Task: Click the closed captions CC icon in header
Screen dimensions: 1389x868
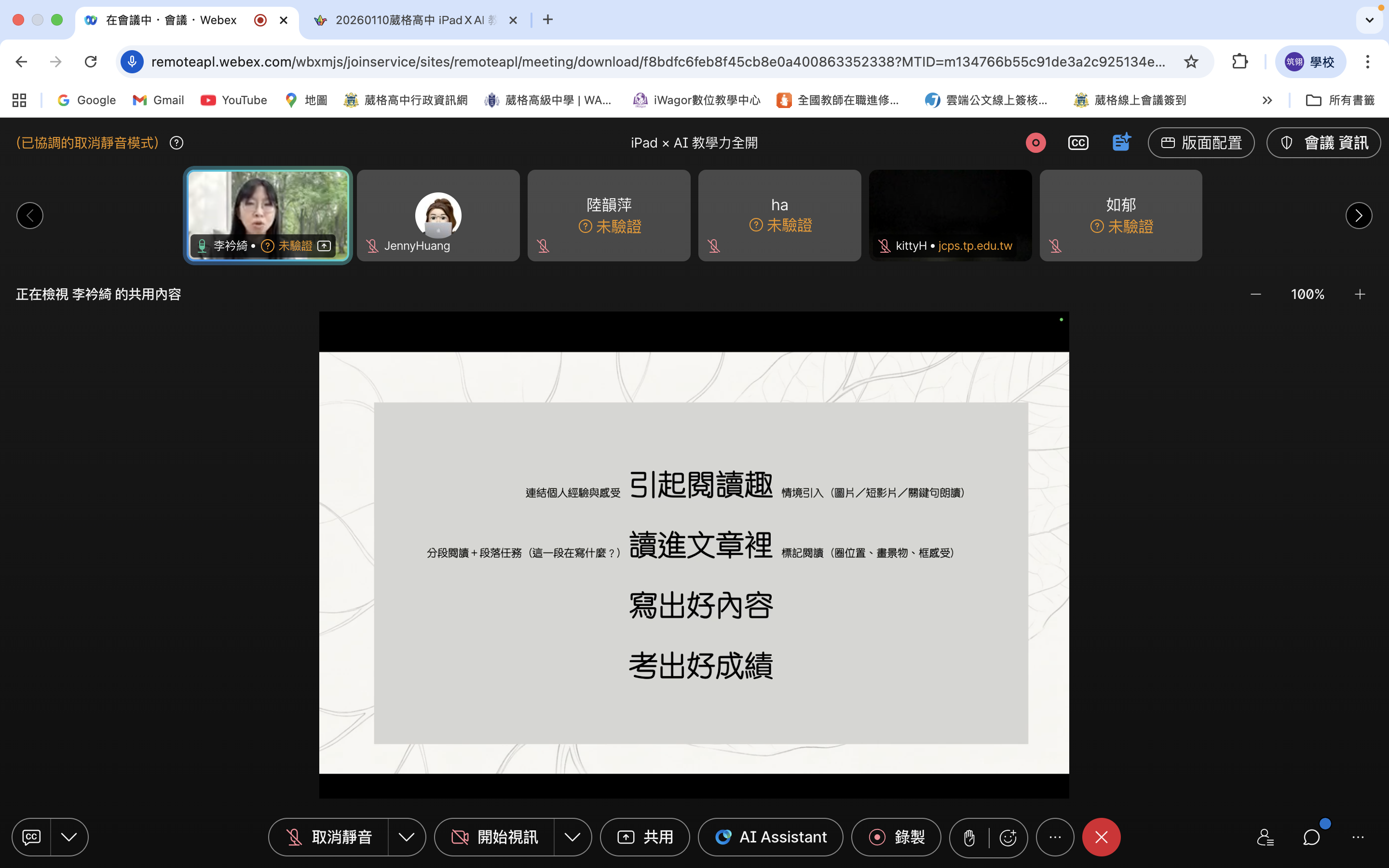Action: click(x=1078, y=143)
